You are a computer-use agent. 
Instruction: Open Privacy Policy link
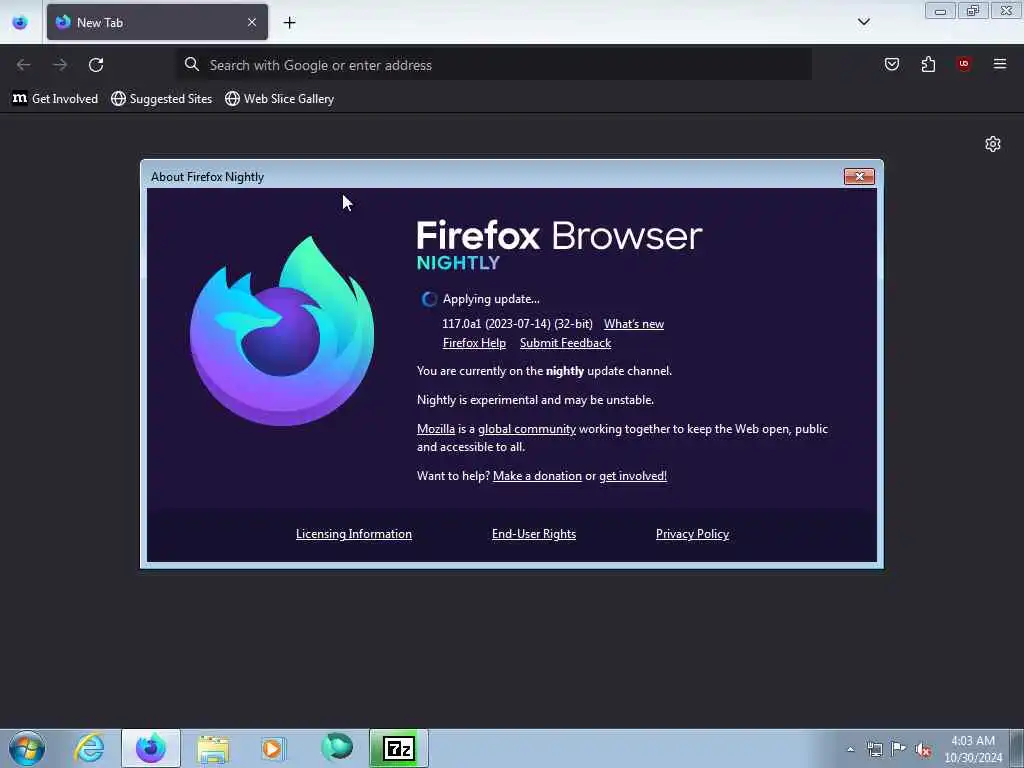click(692, 534)
